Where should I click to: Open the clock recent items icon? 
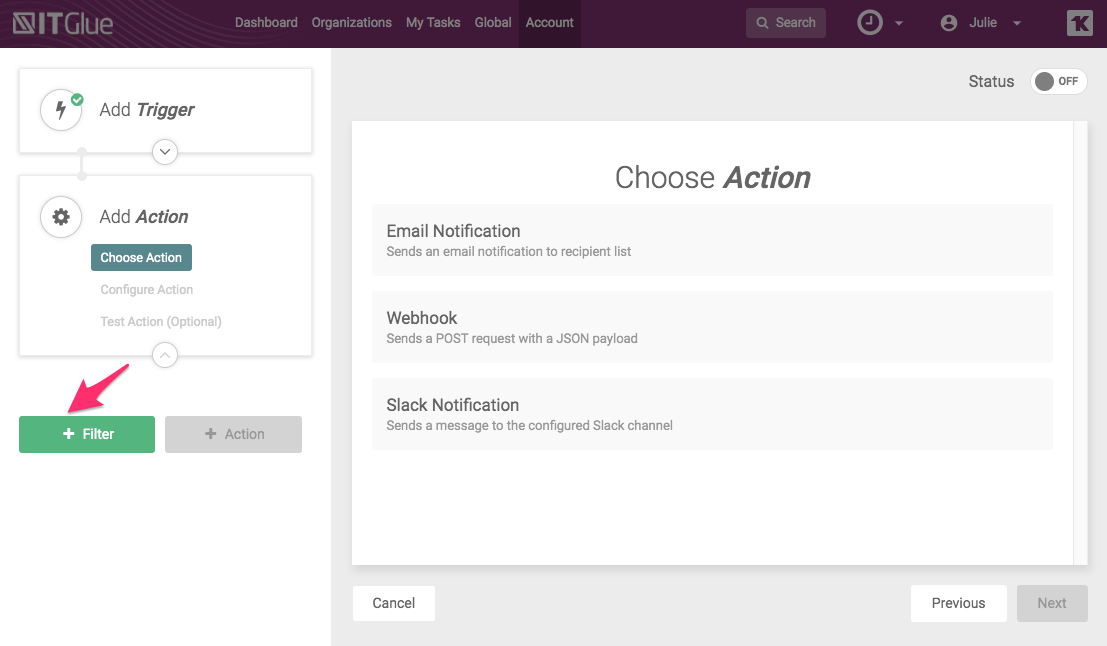[x=870, y=23]
